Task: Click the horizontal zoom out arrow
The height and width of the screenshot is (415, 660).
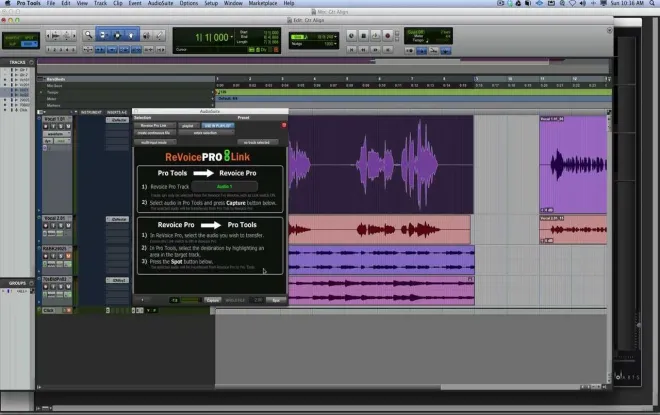Action: [48, 36]
